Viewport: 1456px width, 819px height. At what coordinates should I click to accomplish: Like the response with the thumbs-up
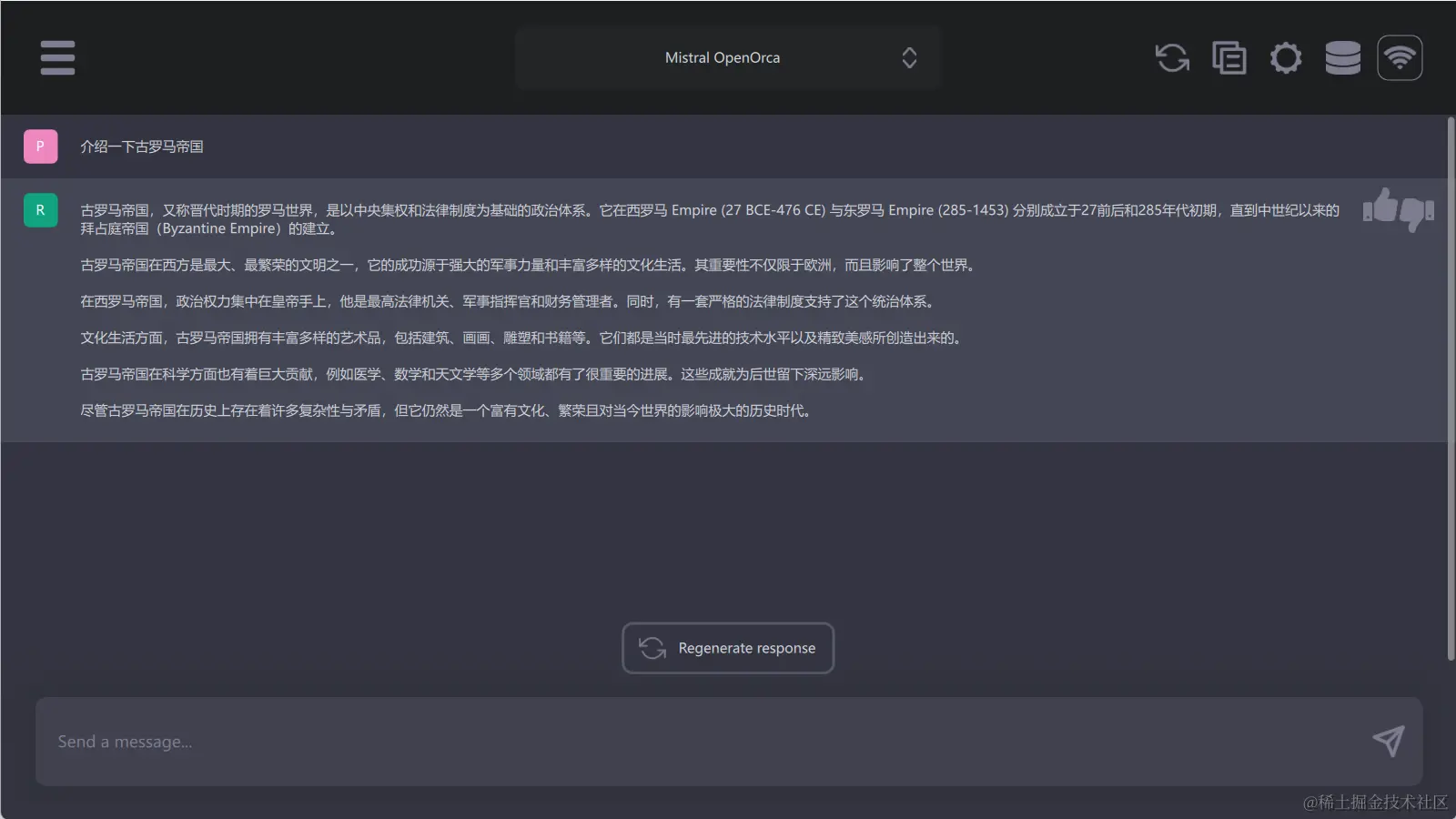coord(1377,210)
